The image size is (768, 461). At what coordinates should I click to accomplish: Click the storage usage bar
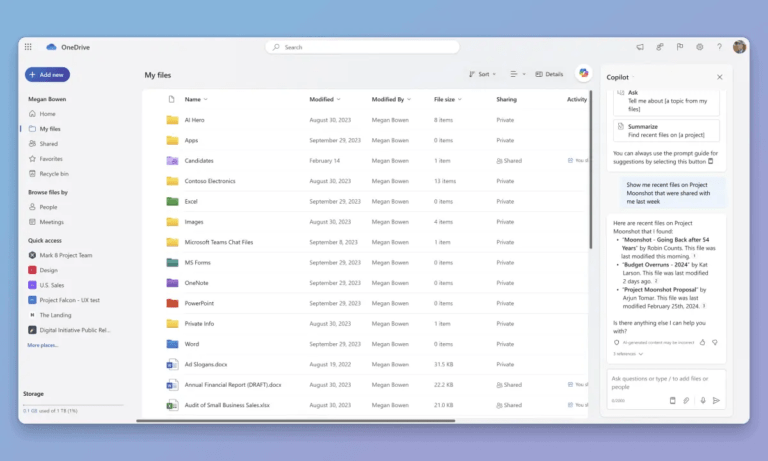click(x=73, y=405)
